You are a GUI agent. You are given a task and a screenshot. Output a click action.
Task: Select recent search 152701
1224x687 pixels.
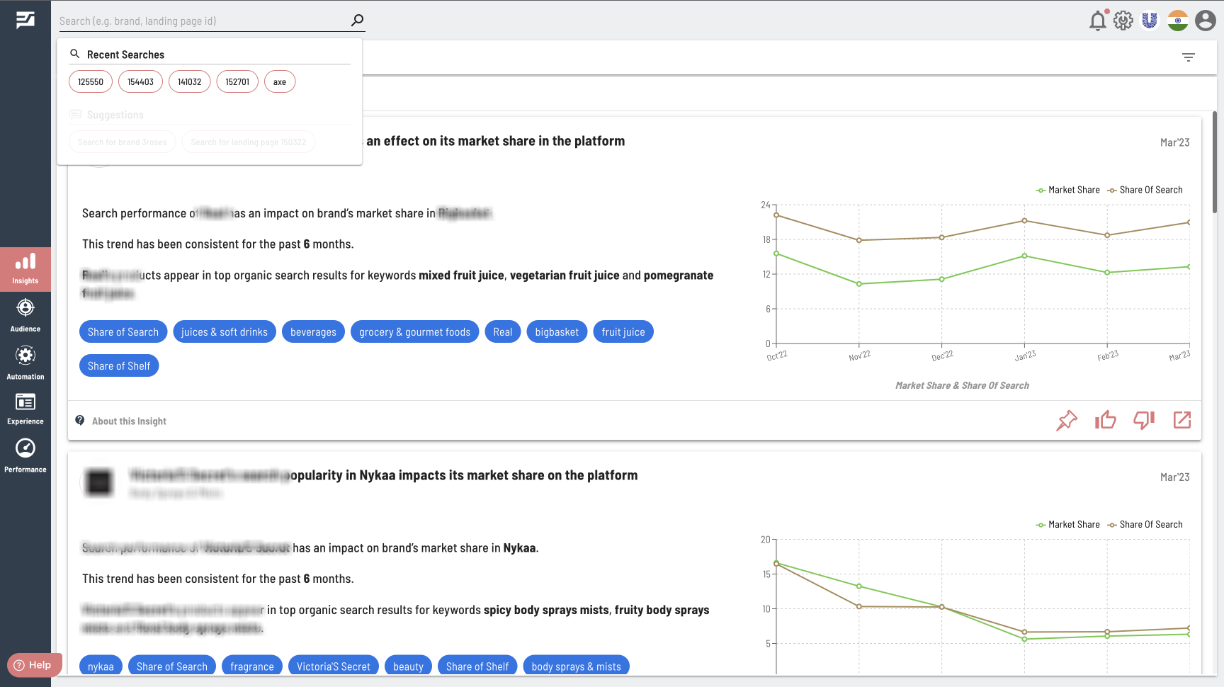click(237, 82)
